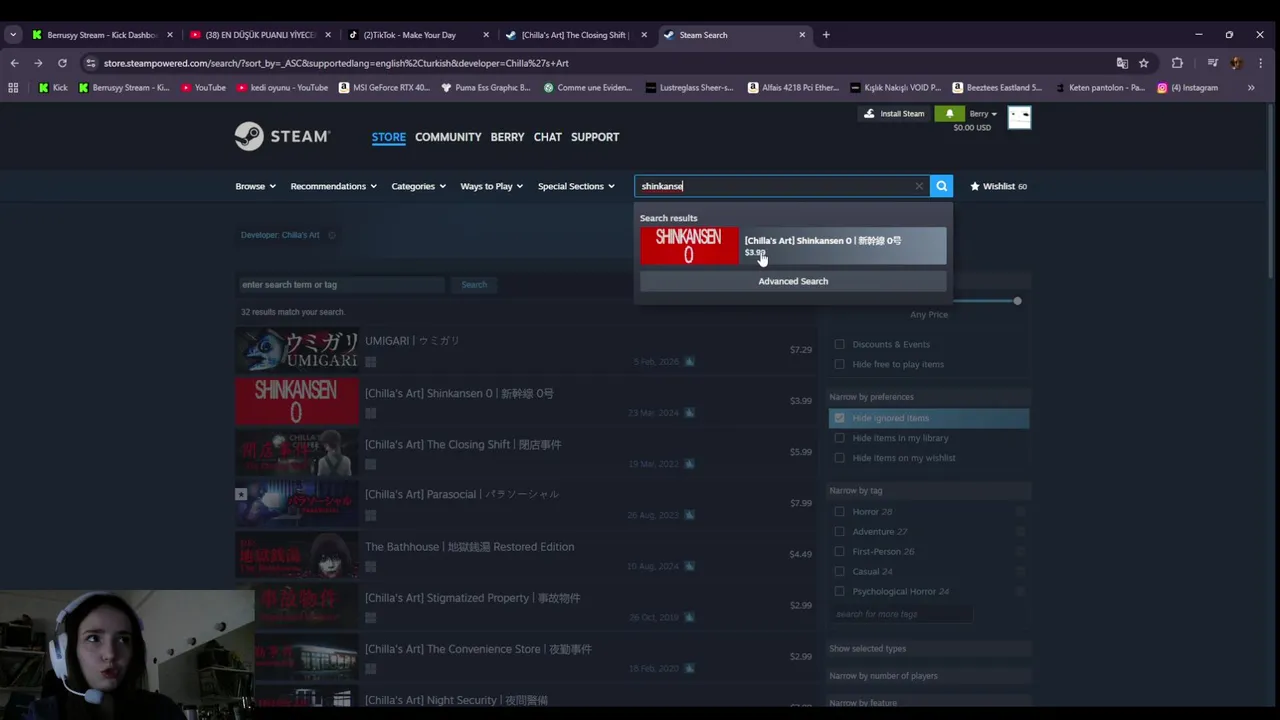Toggle Hide ignored items checkbox

point(839,418)
